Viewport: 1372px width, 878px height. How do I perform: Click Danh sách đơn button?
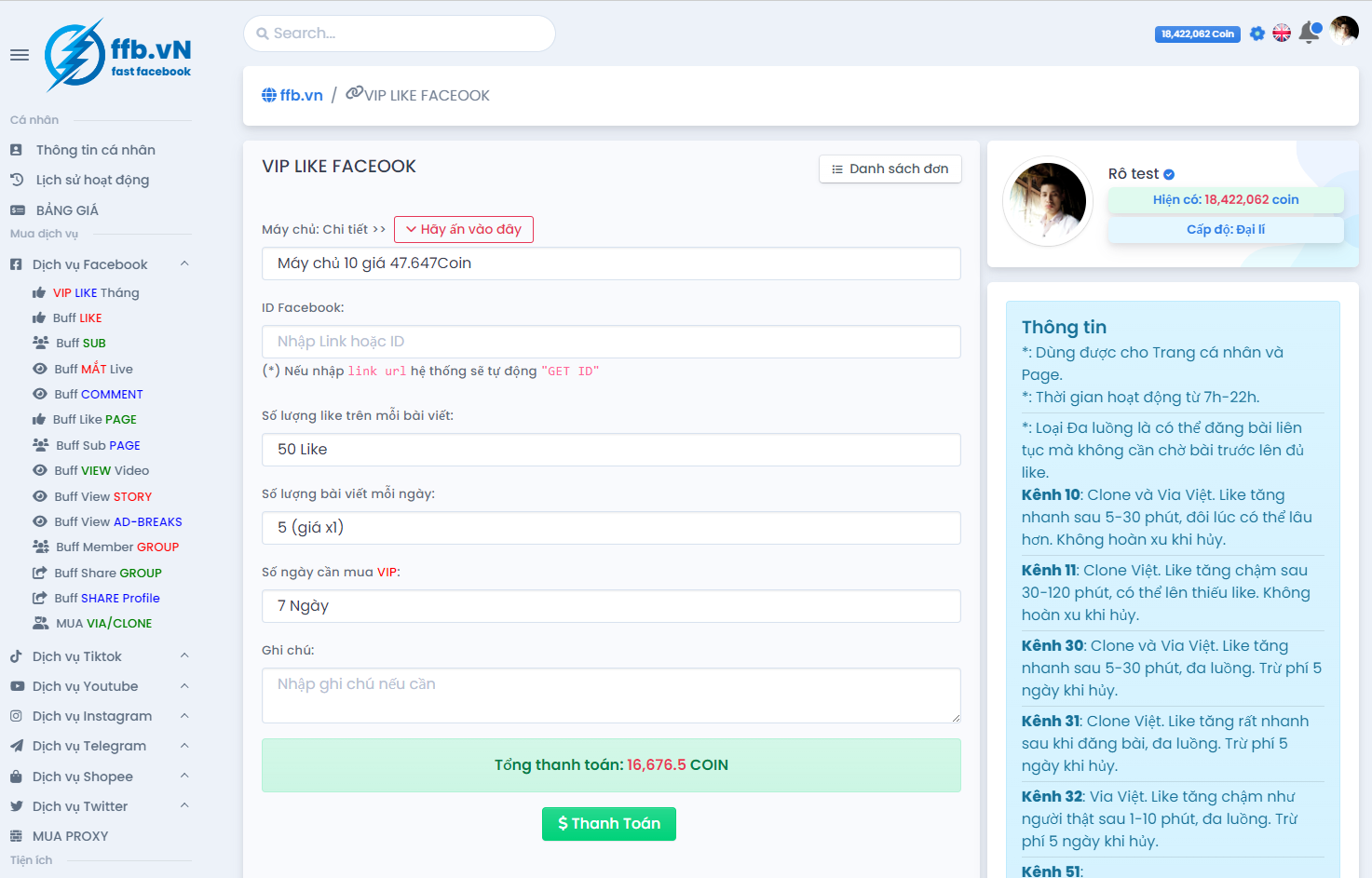click(x=890, y=169)
